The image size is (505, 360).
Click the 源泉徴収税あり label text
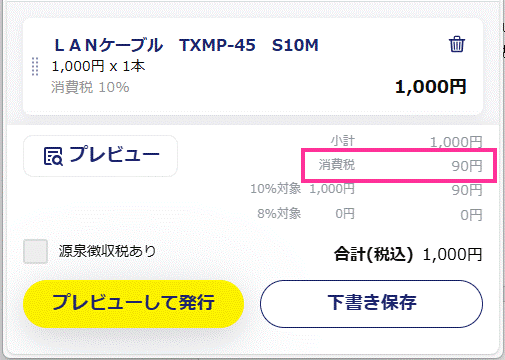(107, 251)
